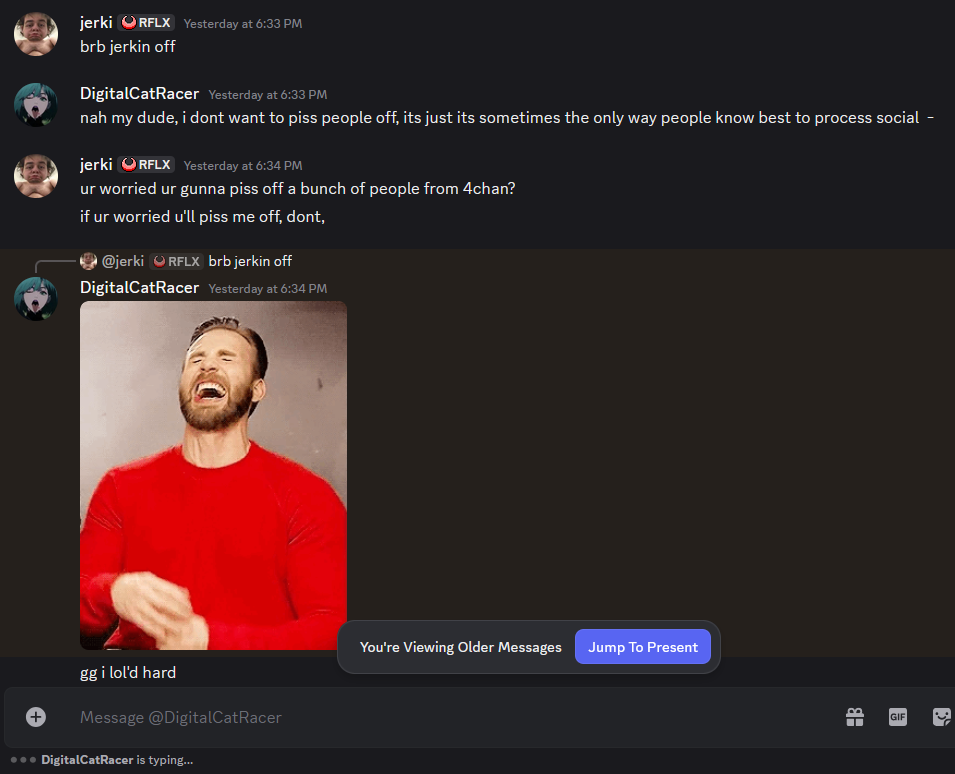This screenshot has height=774, width=955.
Task: Click DigitalCatRacer's avatar next to the GIF message
Action: click(x=36, y=298)
